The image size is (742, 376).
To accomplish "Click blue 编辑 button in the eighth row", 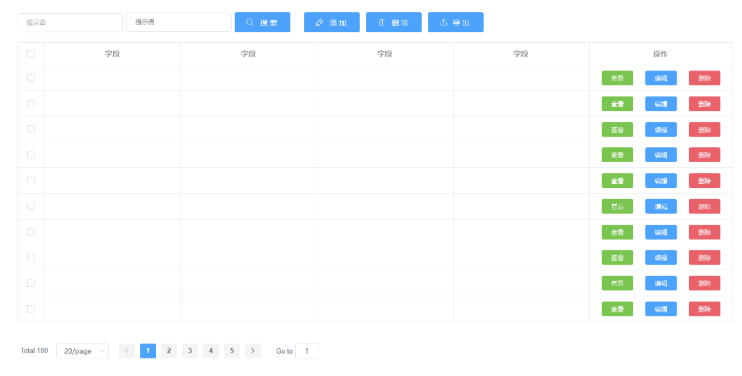I will click(661, 258).
